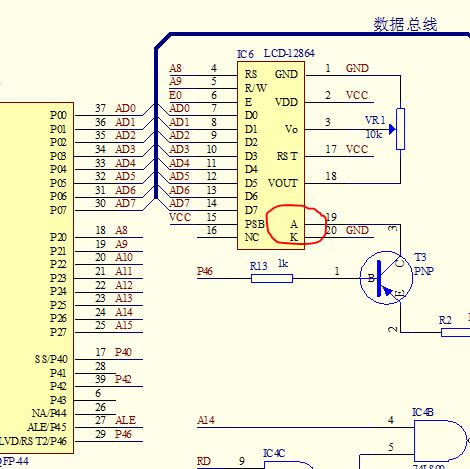Click the 数据总线 bus label
Viewport: 470px width, 469px height.
[x=405, y=24]
